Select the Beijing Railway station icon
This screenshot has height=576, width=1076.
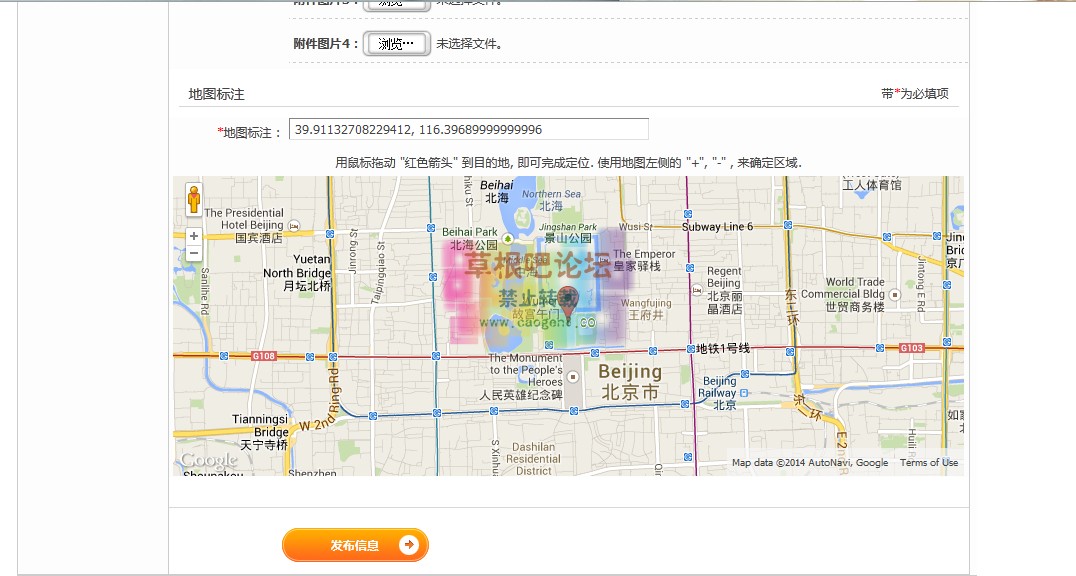coord(743,392)
